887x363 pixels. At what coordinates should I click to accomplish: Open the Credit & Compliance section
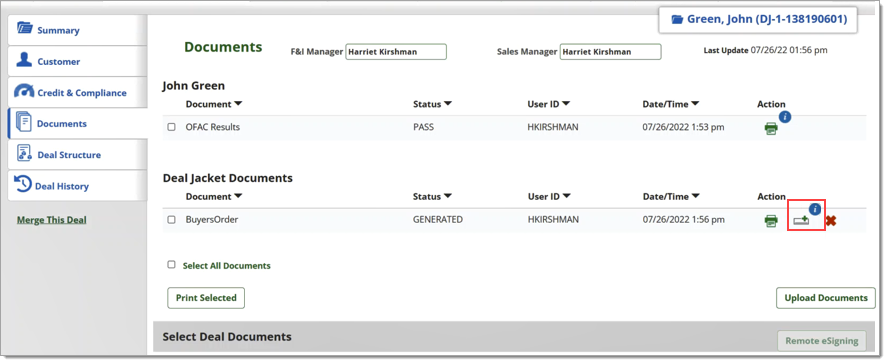[x=77, y=93]
